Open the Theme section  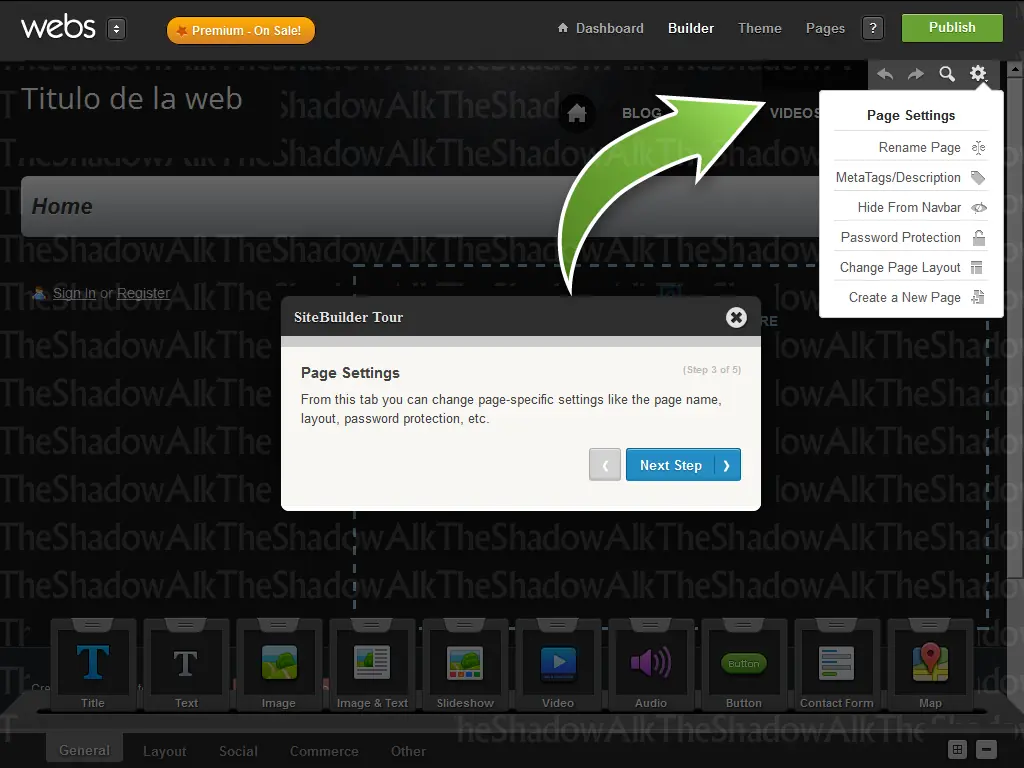point(760,28)
